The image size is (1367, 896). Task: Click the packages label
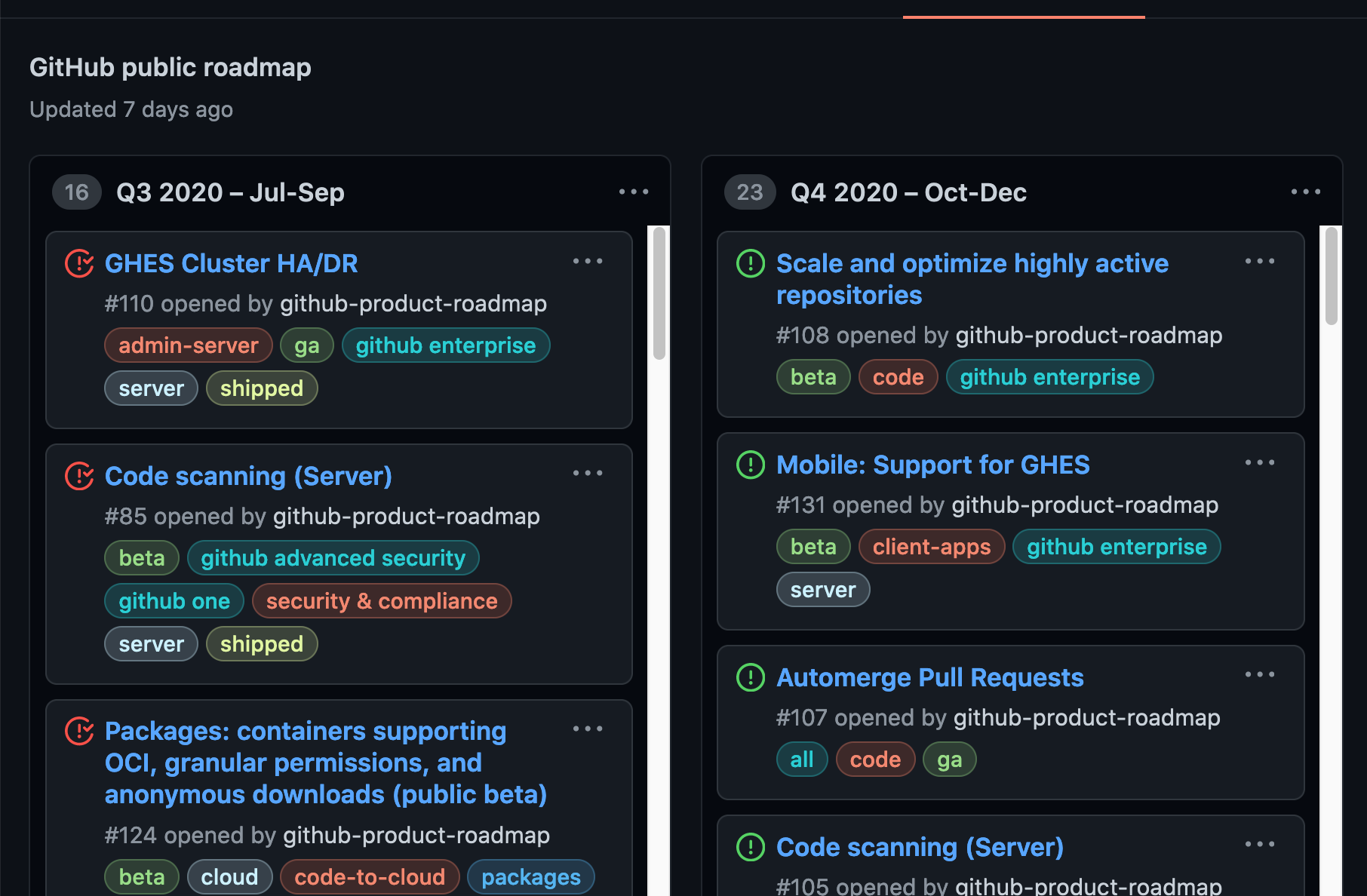pos(531,877)
